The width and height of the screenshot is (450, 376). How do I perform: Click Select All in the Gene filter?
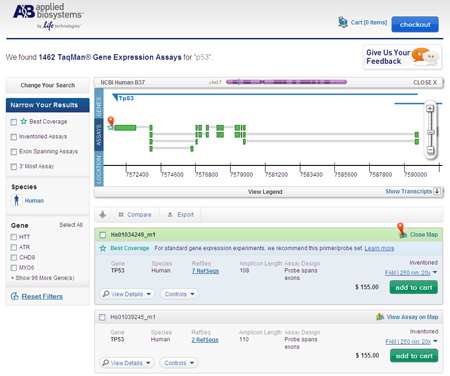(71, 225)
